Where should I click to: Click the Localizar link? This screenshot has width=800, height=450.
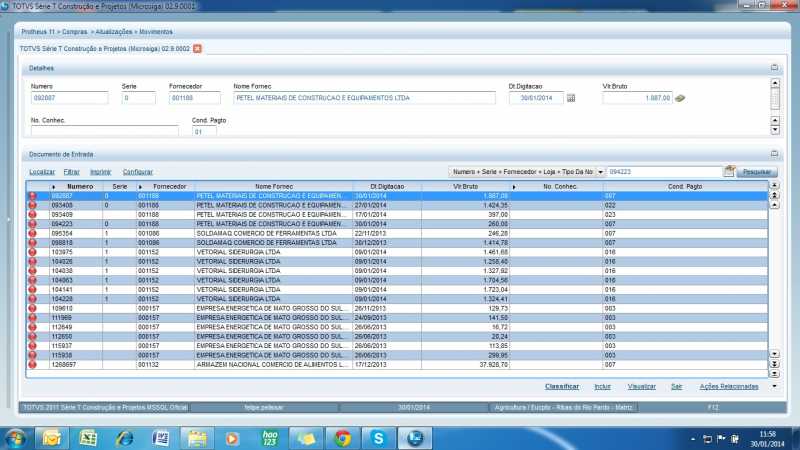[42, 172]
